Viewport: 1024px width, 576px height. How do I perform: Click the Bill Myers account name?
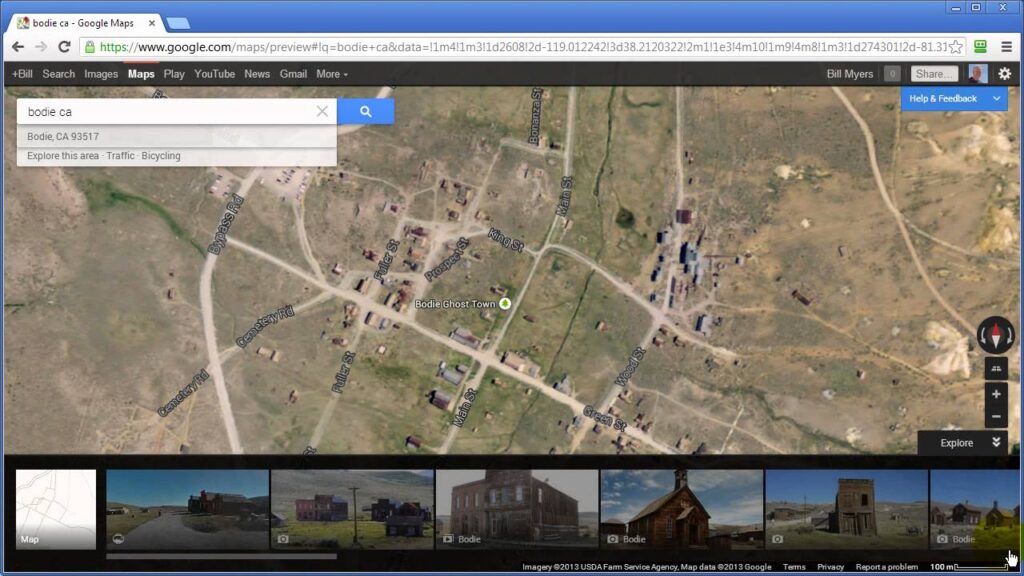click(x=850, y=74)
